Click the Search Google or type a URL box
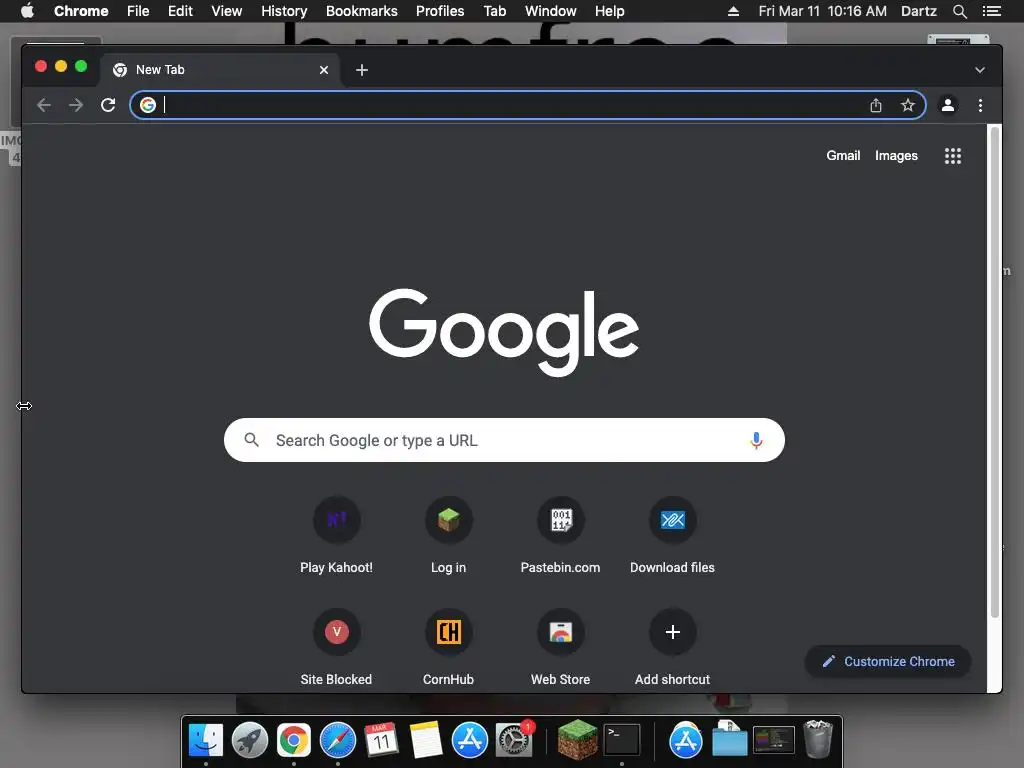1024x768 pixels. pos(504,440)
